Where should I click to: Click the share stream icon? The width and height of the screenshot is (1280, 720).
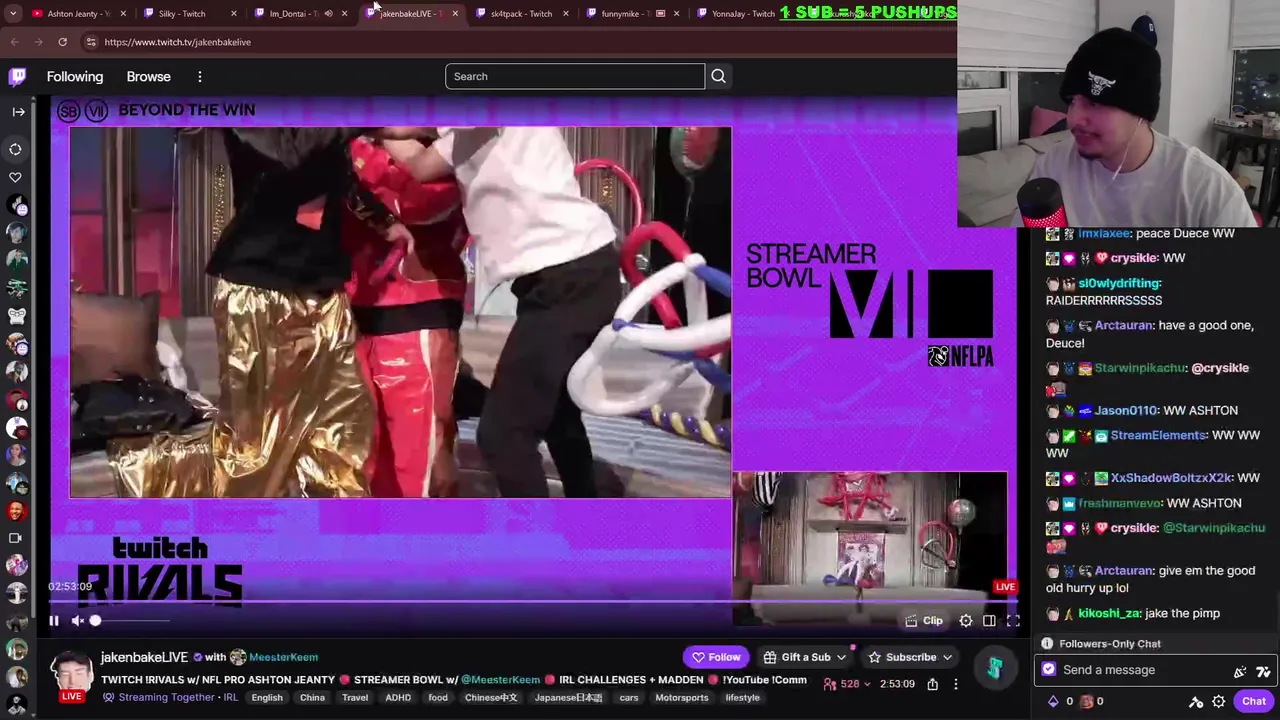point(932,684)
